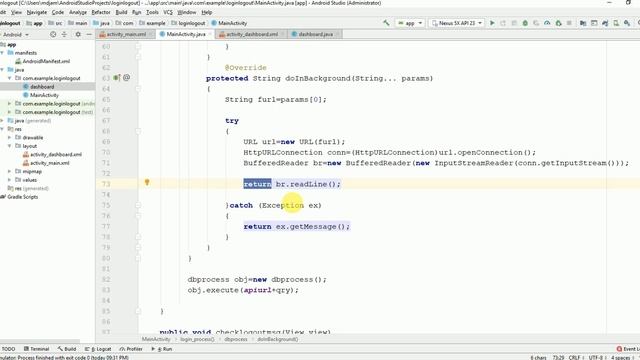Click the Attach Debugger to Android Process icon
640x360 pixels.
pos(558,23)
